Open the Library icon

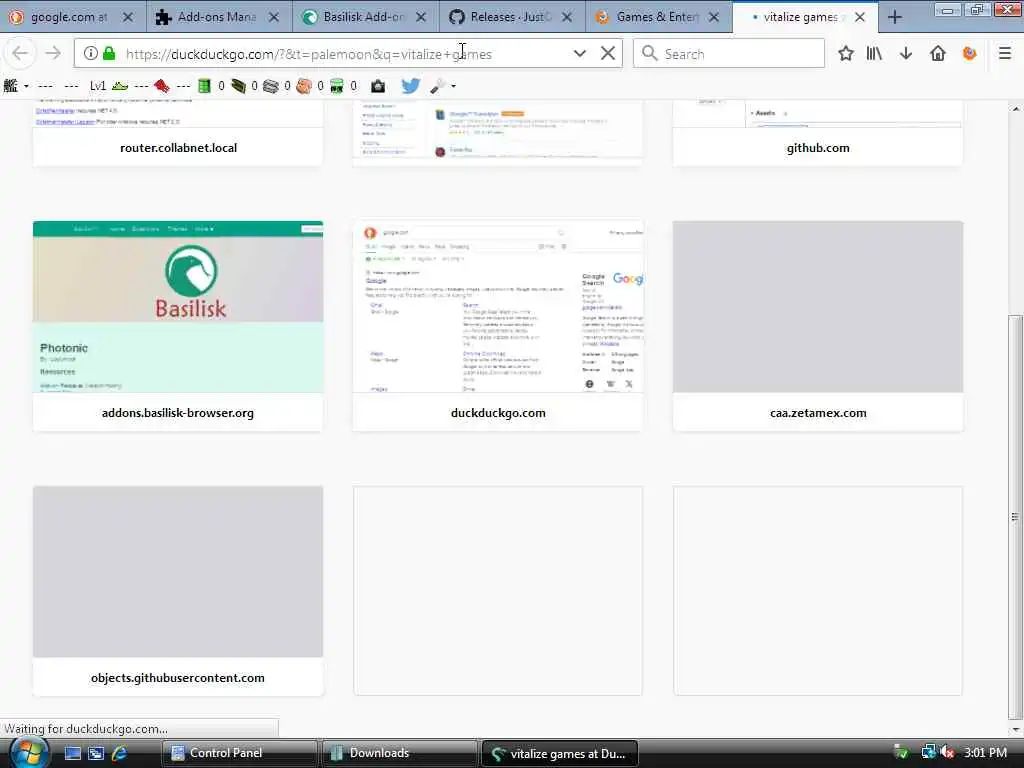coord(874,54)
